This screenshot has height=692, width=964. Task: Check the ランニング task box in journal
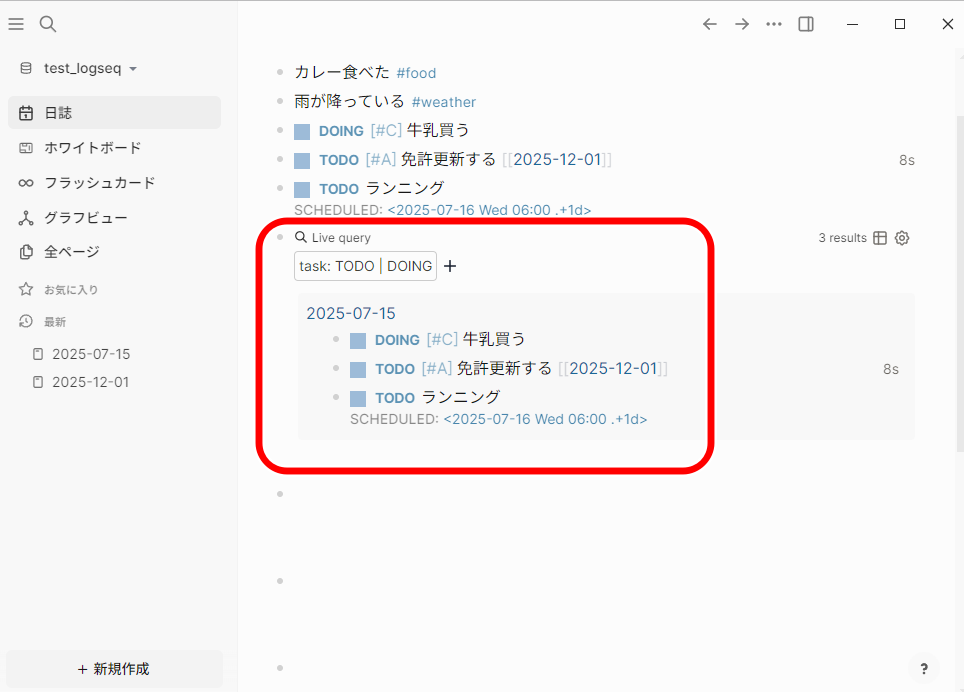click(x=302, y=189)
